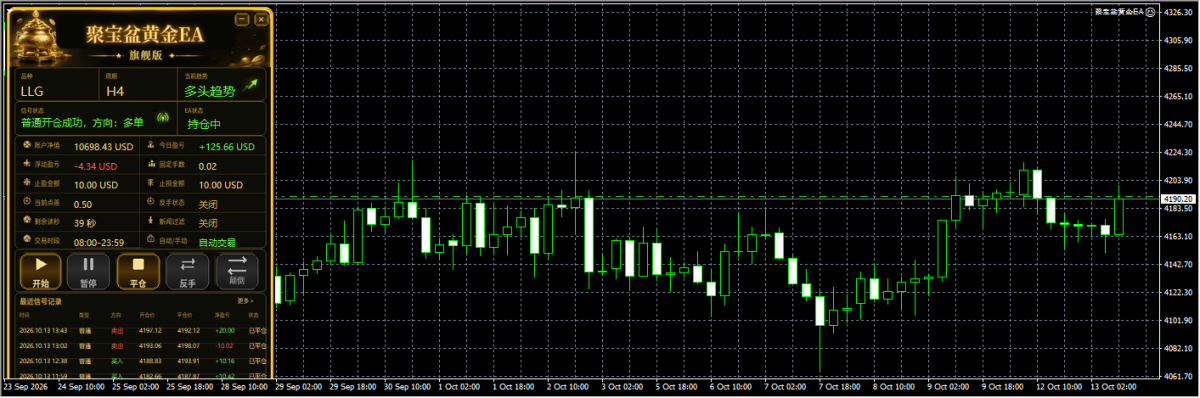Select the H4 timeframe field
This screenshot has height=398, width=1200.
(138, 86)
